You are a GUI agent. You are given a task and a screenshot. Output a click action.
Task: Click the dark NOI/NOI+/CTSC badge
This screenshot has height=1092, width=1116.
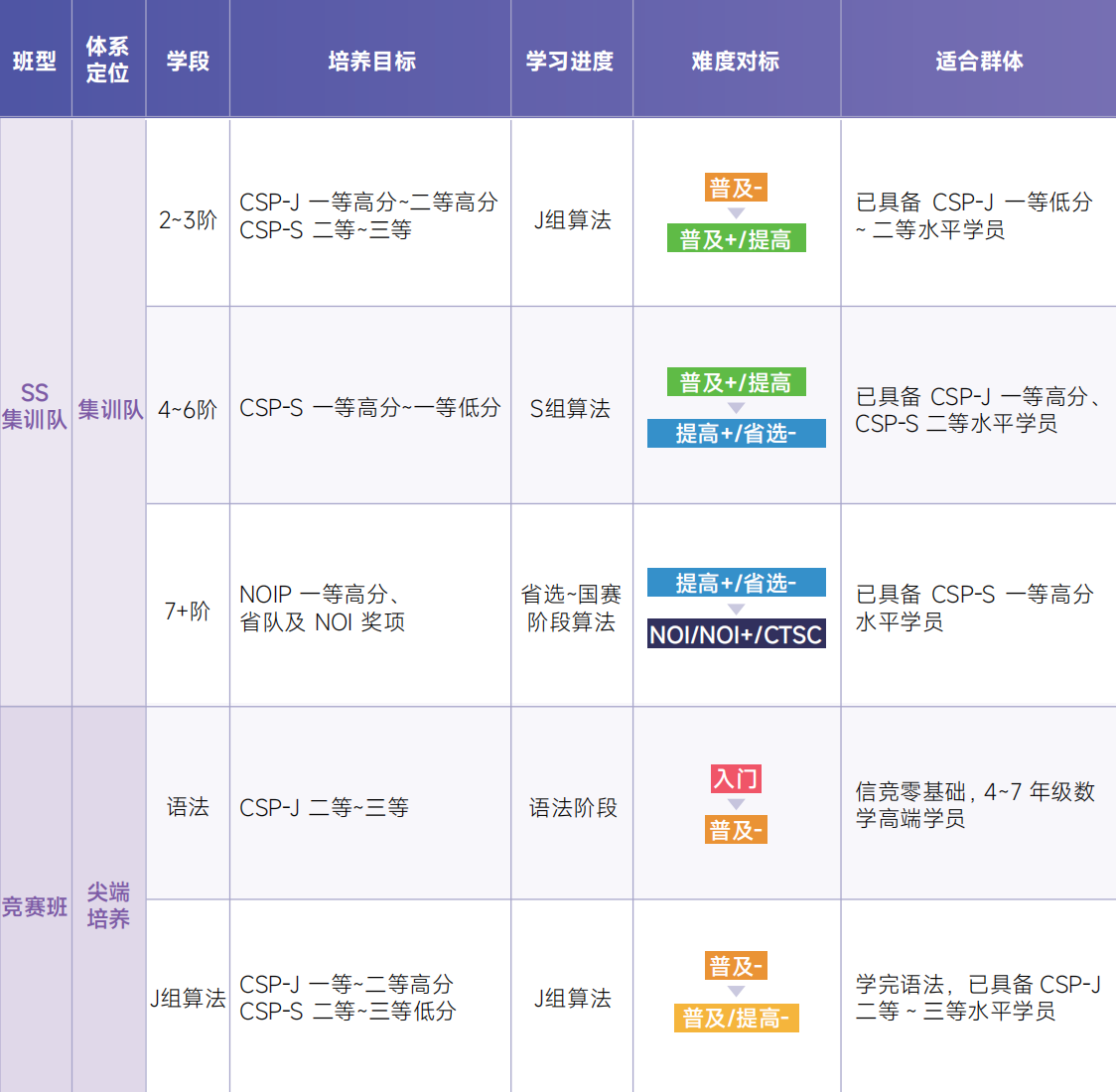[x=736, y=634]
